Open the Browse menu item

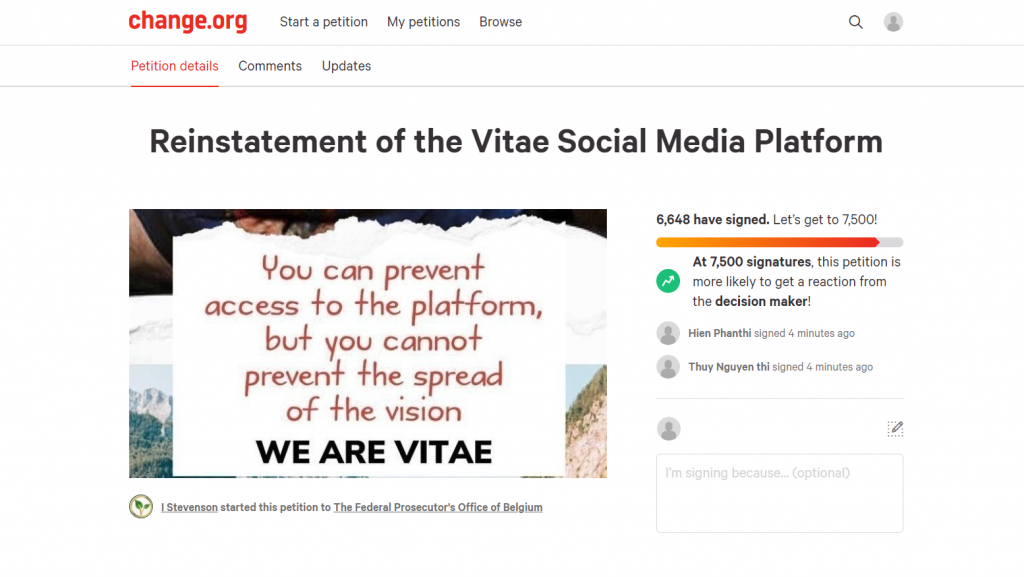coord(500,22)
